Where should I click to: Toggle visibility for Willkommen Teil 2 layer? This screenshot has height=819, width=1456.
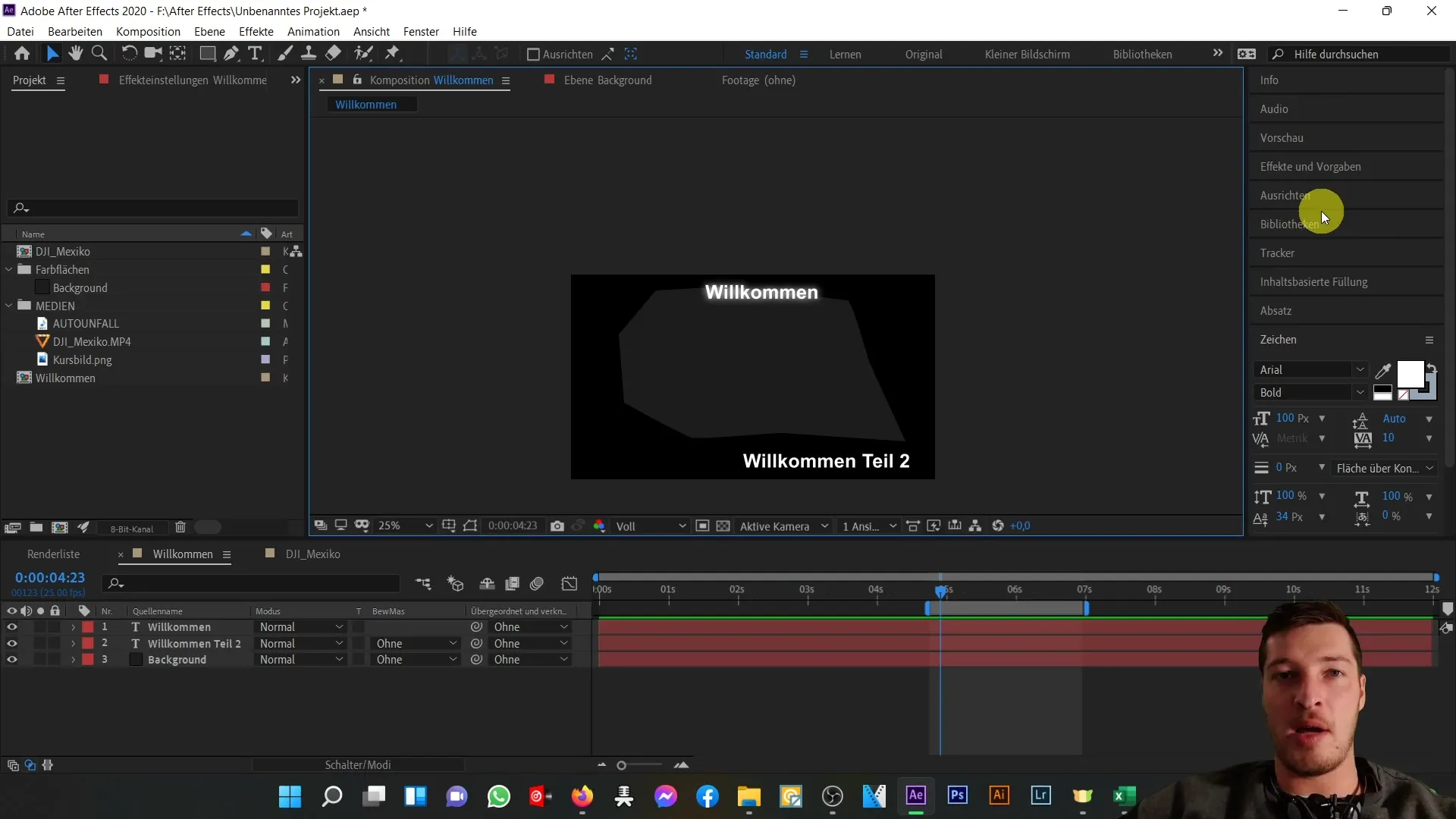click(11, 643)
